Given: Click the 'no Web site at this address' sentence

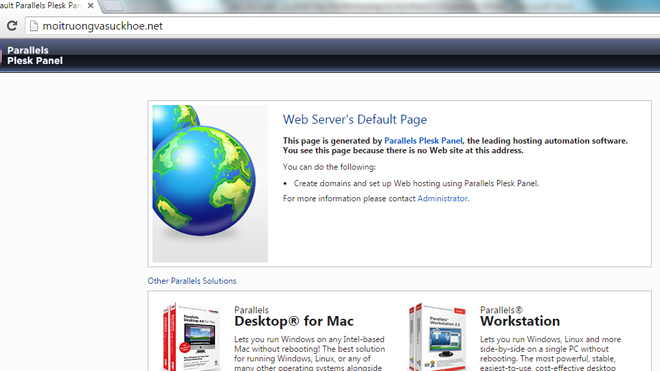Looking at the screenshot, I should (403, 150).
